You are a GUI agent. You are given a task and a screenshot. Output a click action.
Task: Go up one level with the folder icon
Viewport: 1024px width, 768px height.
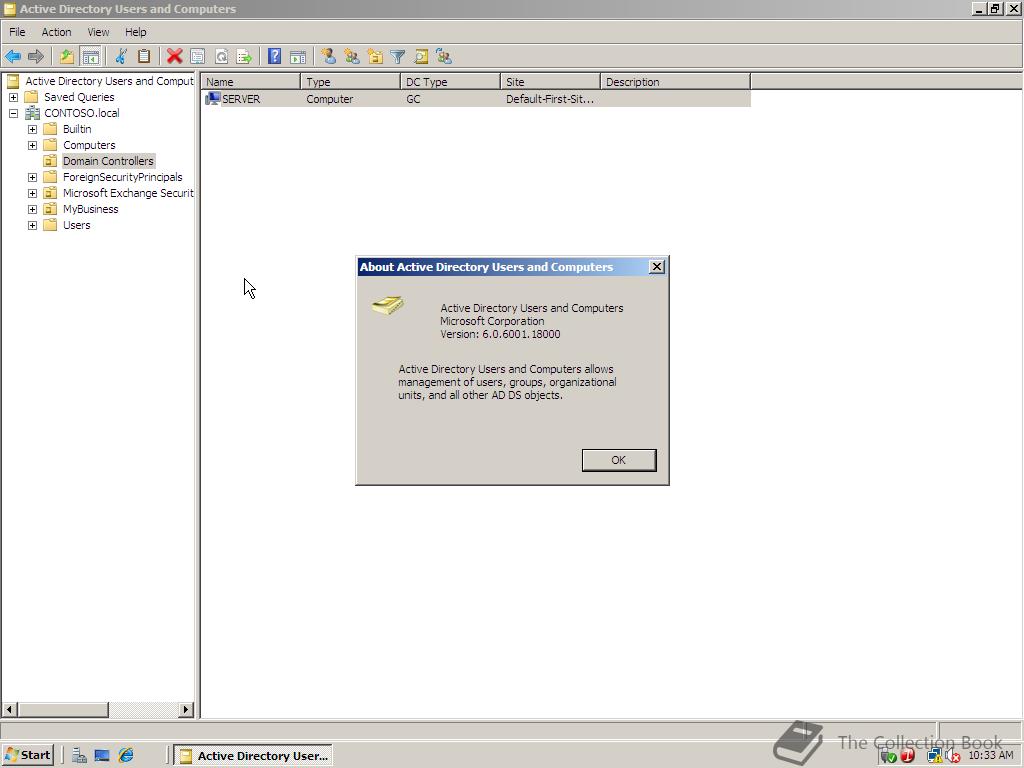click(67, 57)
